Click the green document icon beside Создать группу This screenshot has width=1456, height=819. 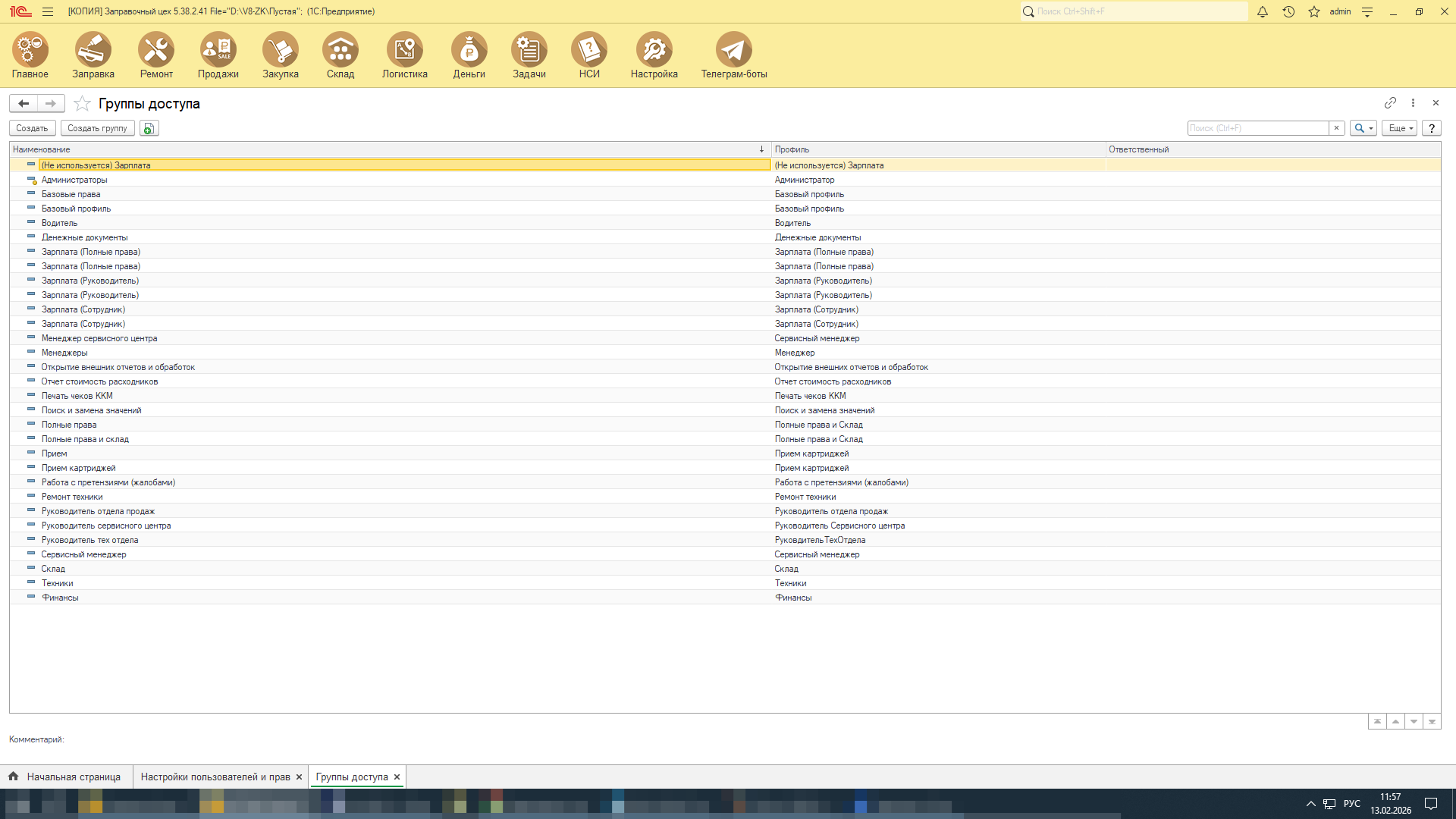tap(149, 128)
